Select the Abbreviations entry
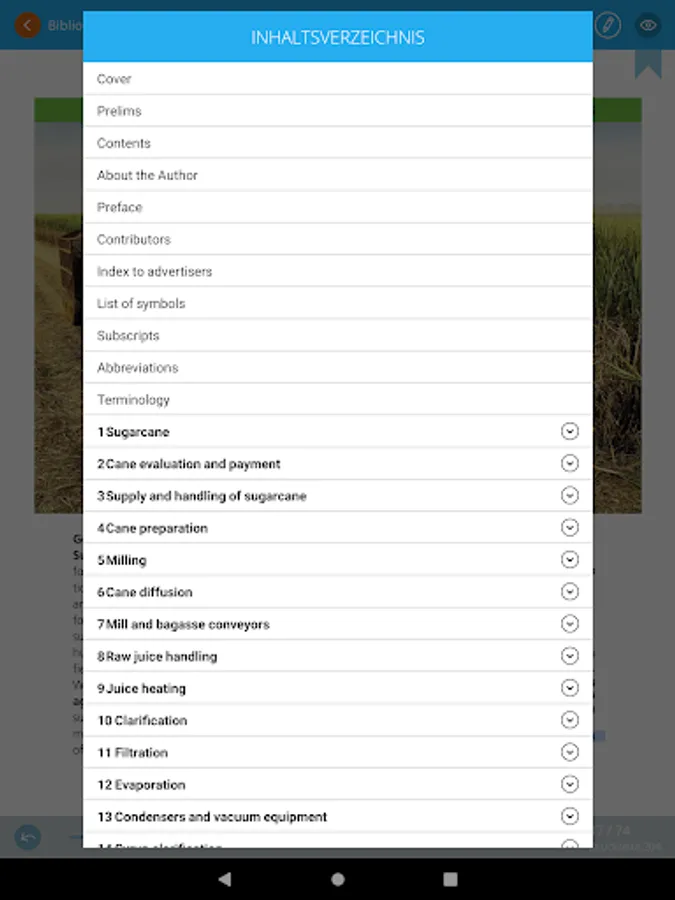 click(137, 367)
